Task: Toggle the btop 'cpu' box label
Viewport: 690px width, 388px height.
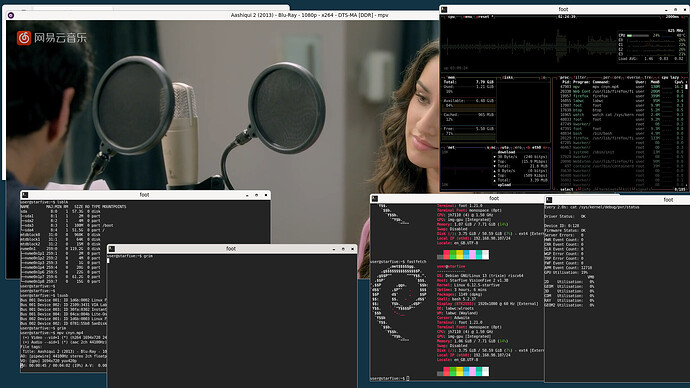Action: coord(451,17)
